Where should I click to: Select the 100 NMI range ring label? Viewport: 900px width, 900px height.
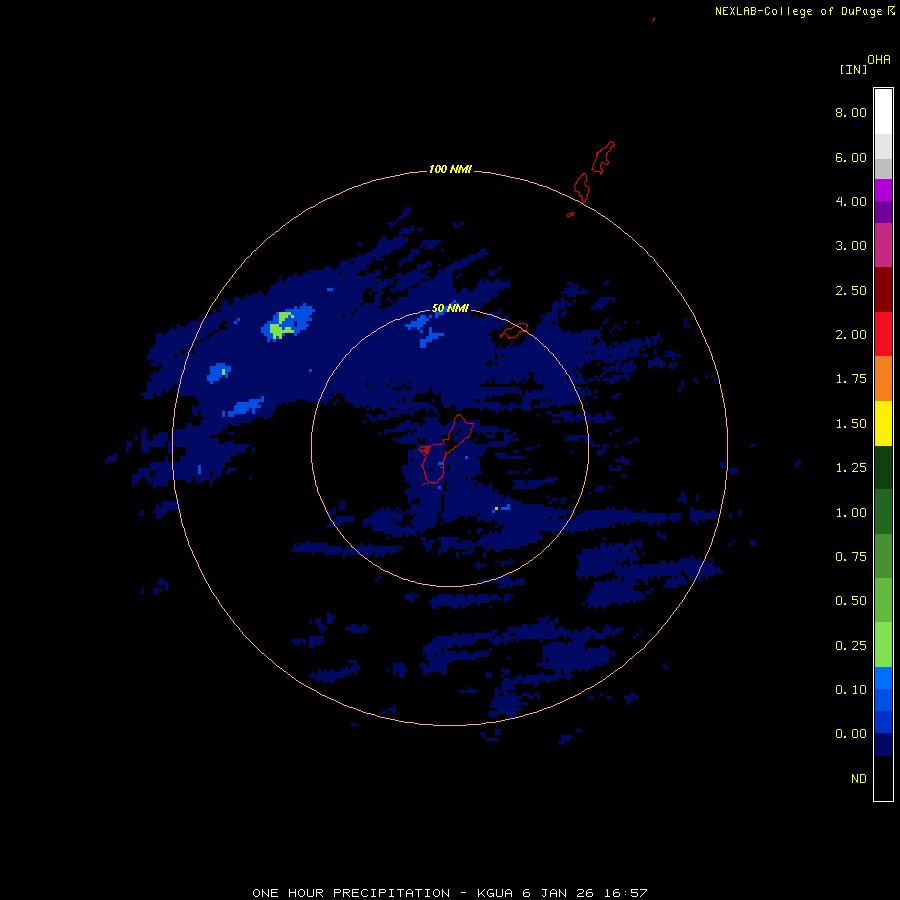coord(450,169)
